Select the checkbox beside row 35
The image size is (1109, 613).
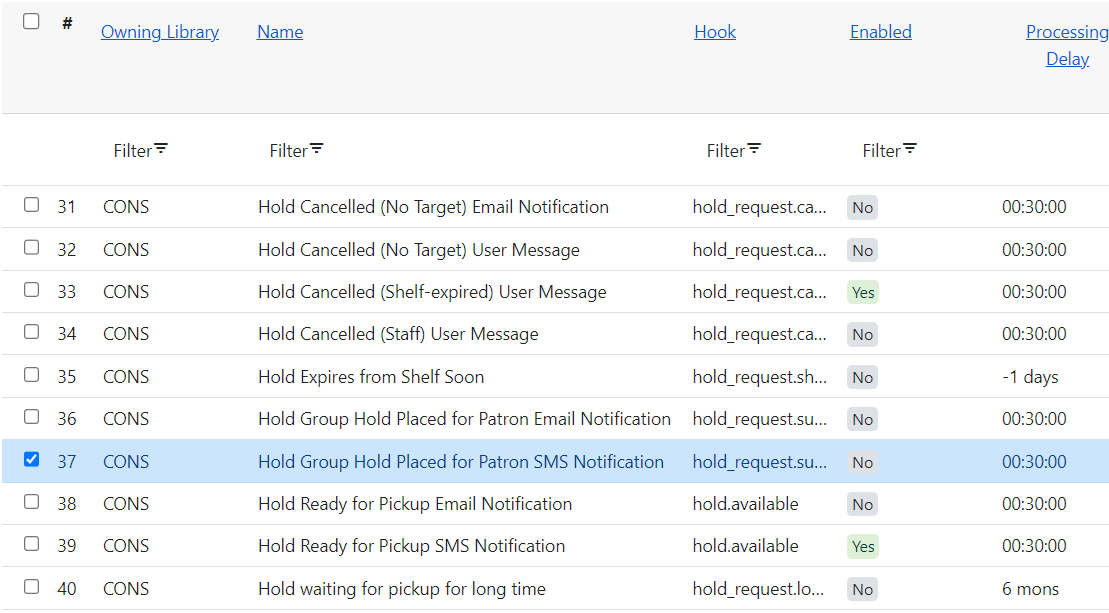tap(31, 376)
